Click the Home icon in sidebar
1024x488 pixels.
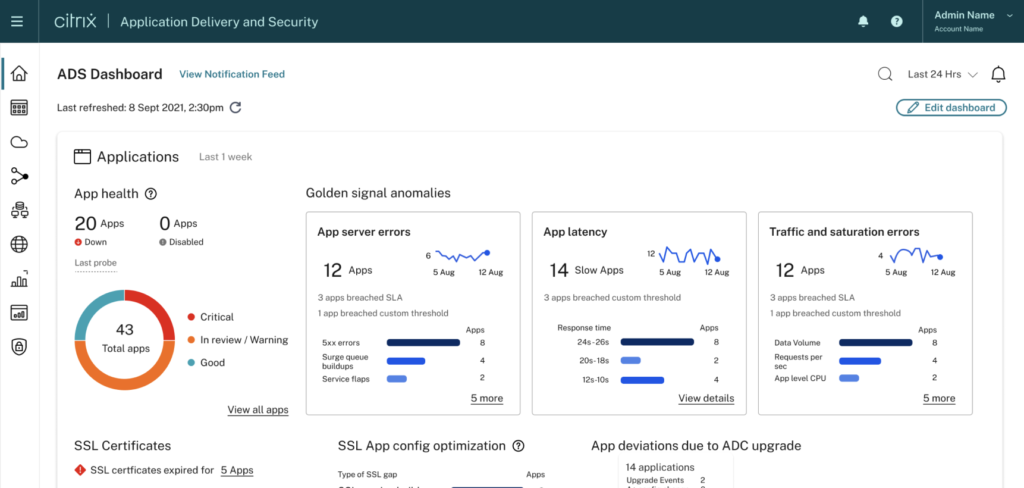coord(19,74)
